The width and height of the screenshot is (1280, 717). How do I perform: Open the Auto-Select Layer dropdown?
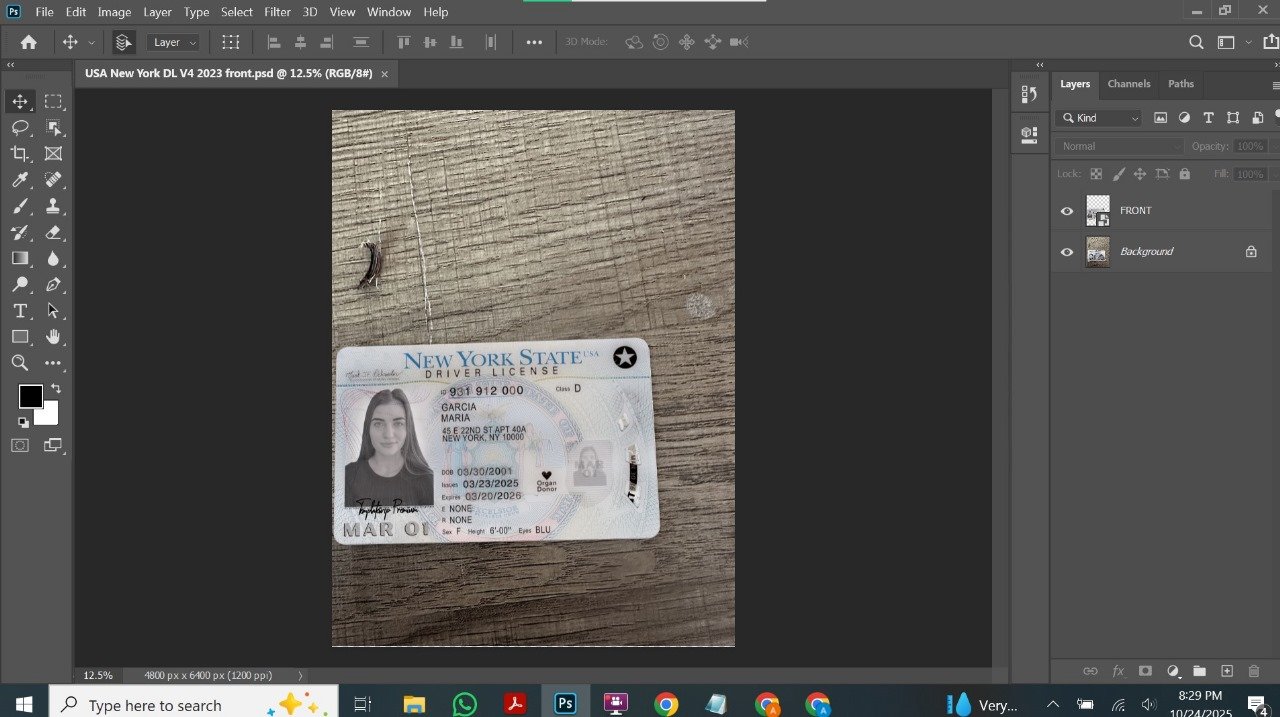(174, 42)
